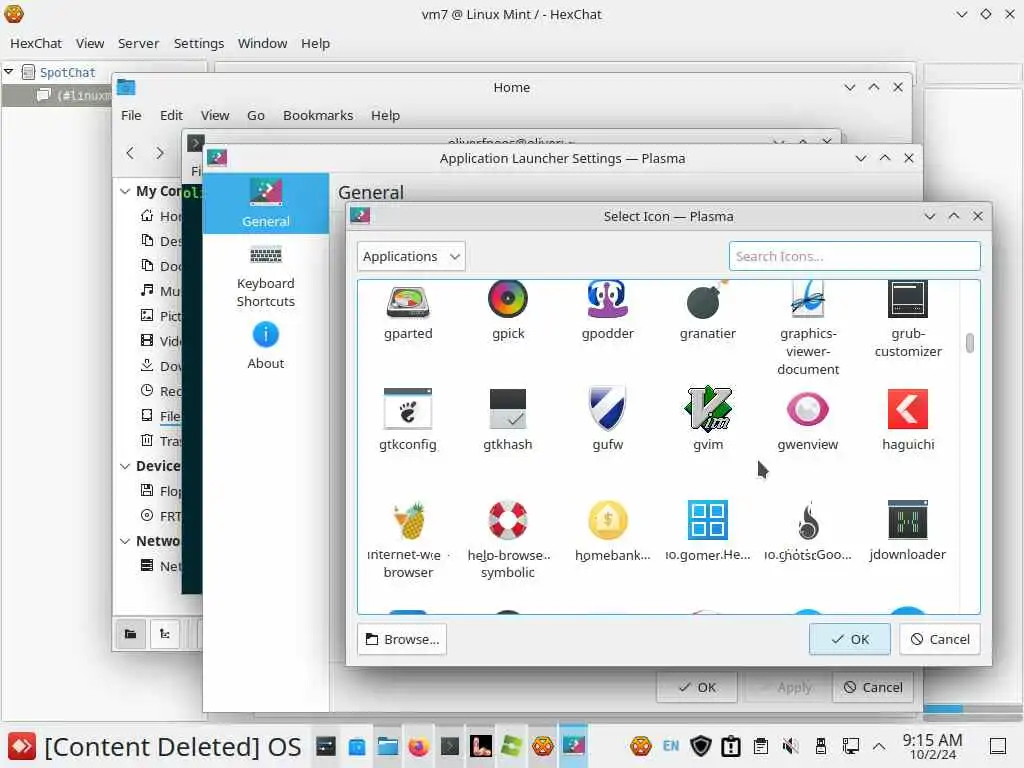Screen dimensions: 1024x768
Task: Select the jdownloader icon
Action: tap(908, 520)
